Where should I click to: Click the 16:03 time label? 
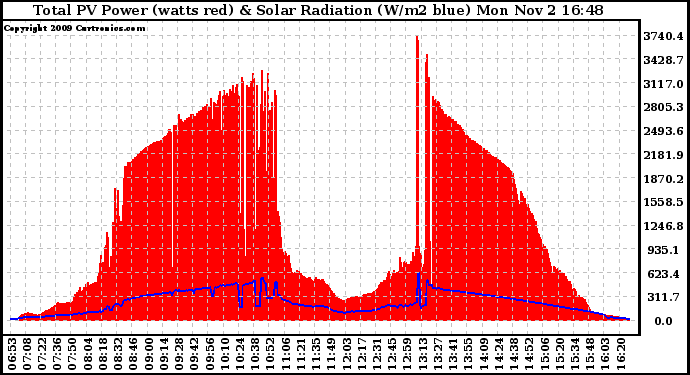pos(606,354)
